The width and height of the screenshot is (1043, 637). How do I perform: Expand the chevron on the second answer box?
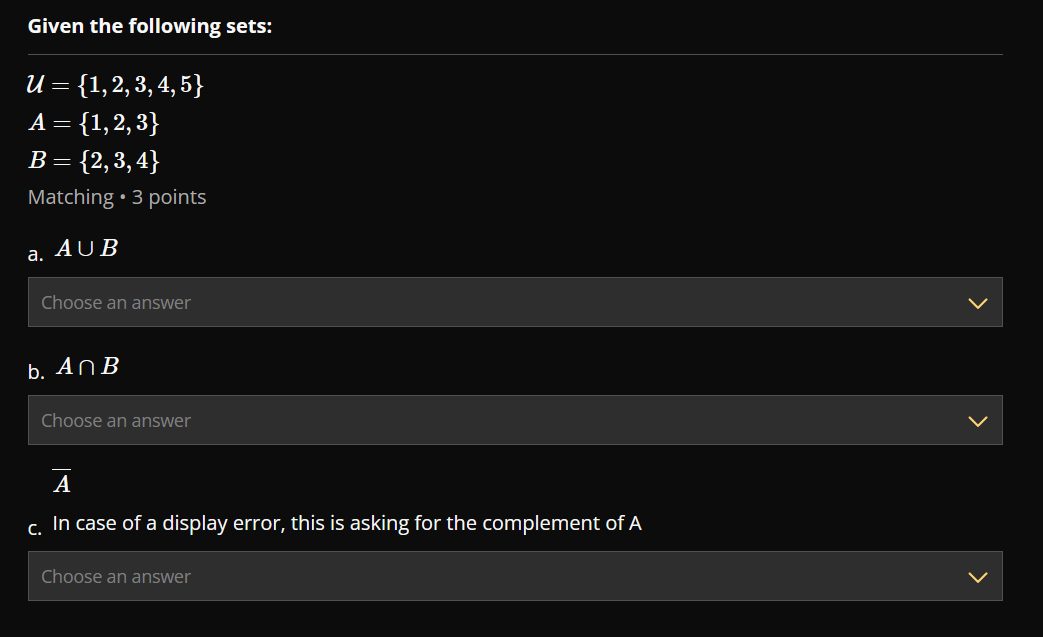[x=977, y=420]
